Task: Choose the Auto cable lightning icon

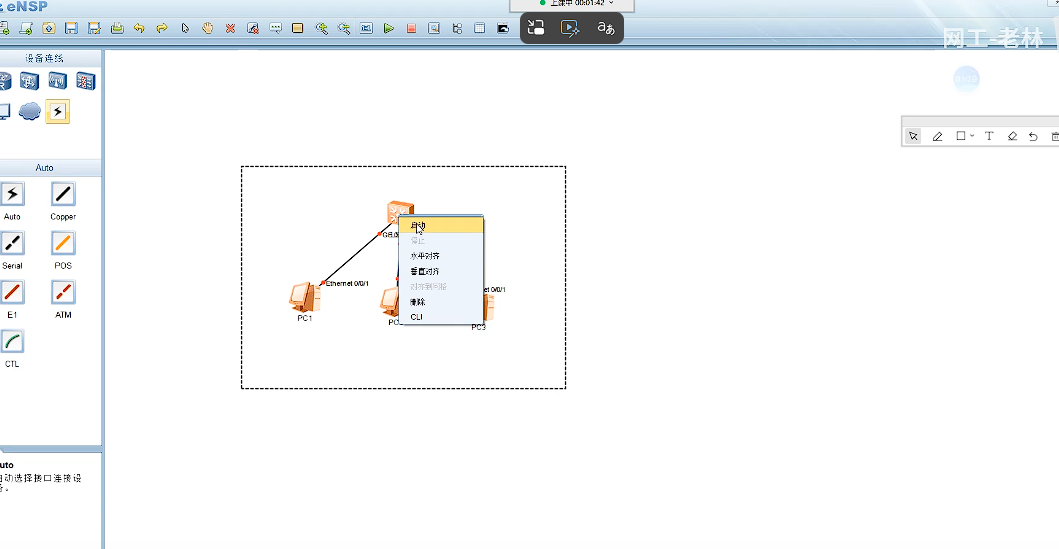Action: [12, 194]
